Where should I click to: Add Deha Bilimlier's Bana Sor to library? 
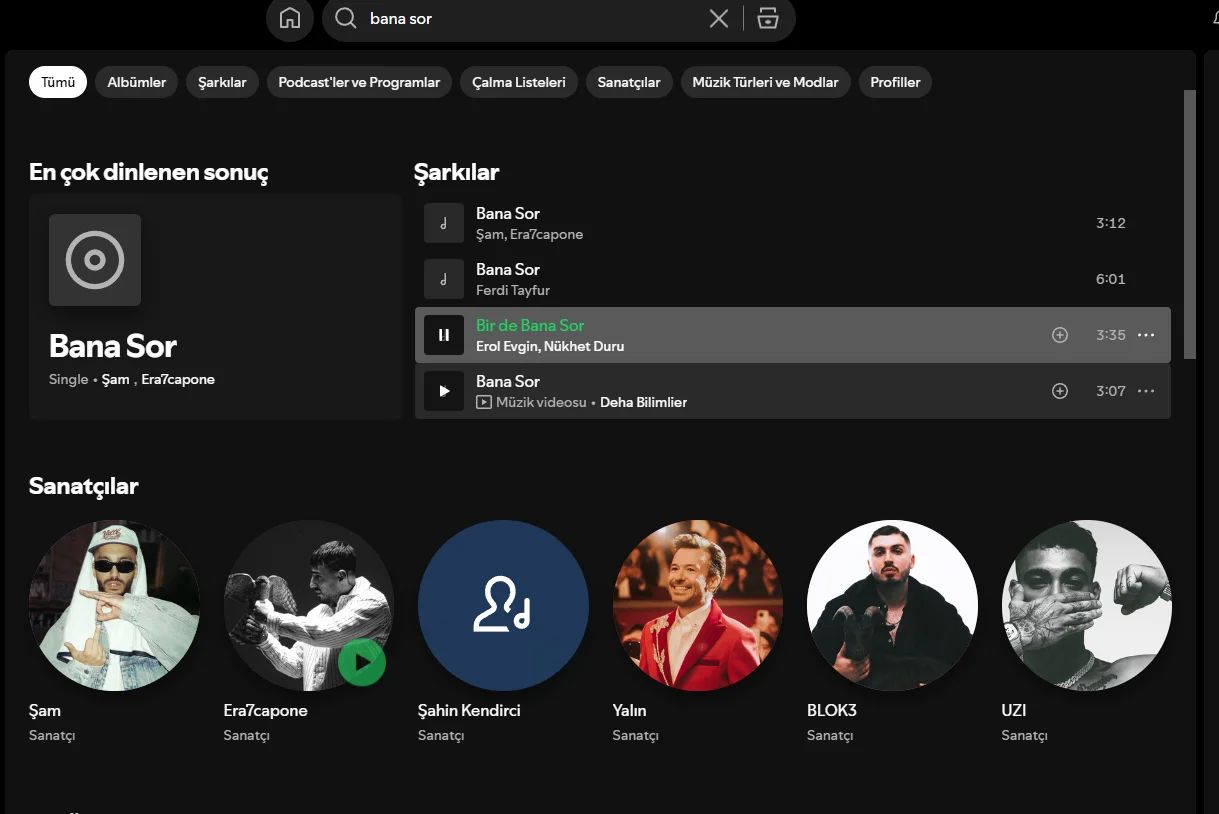pos(1060,391)
